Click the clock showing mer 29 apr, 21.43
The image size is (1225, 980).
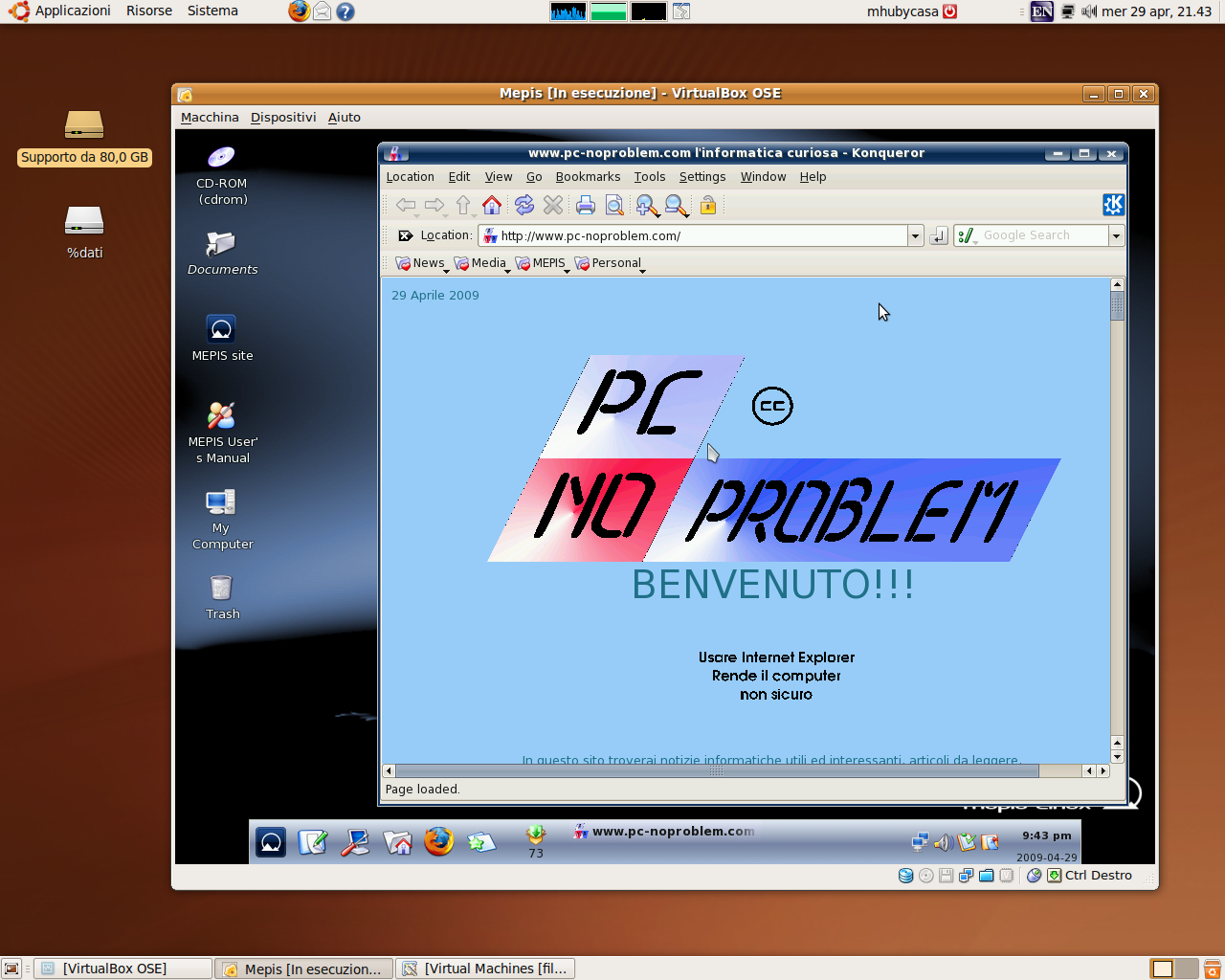[x=1156, y=11]
